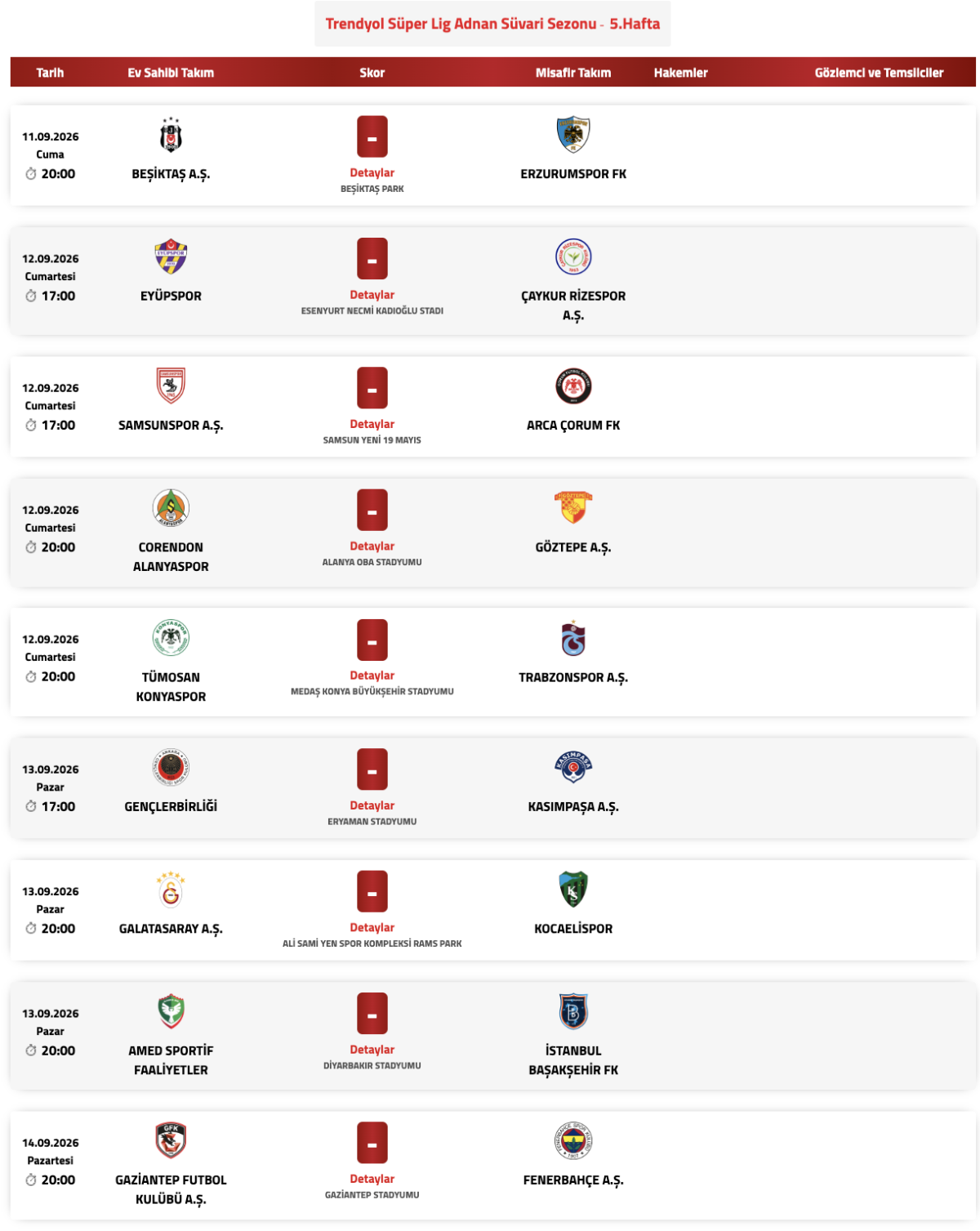Open the Kasımpaşa A.Ş. crest

[x=573, y=768]
